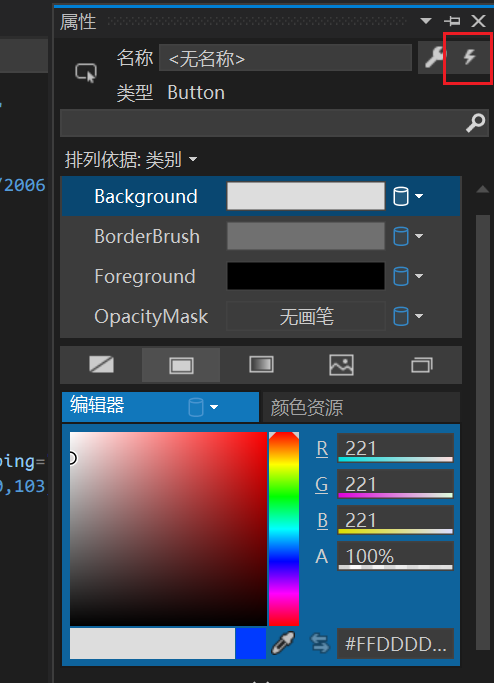Click the swap color conversion arrows icon
494x683 pixels.
[320, 643]
